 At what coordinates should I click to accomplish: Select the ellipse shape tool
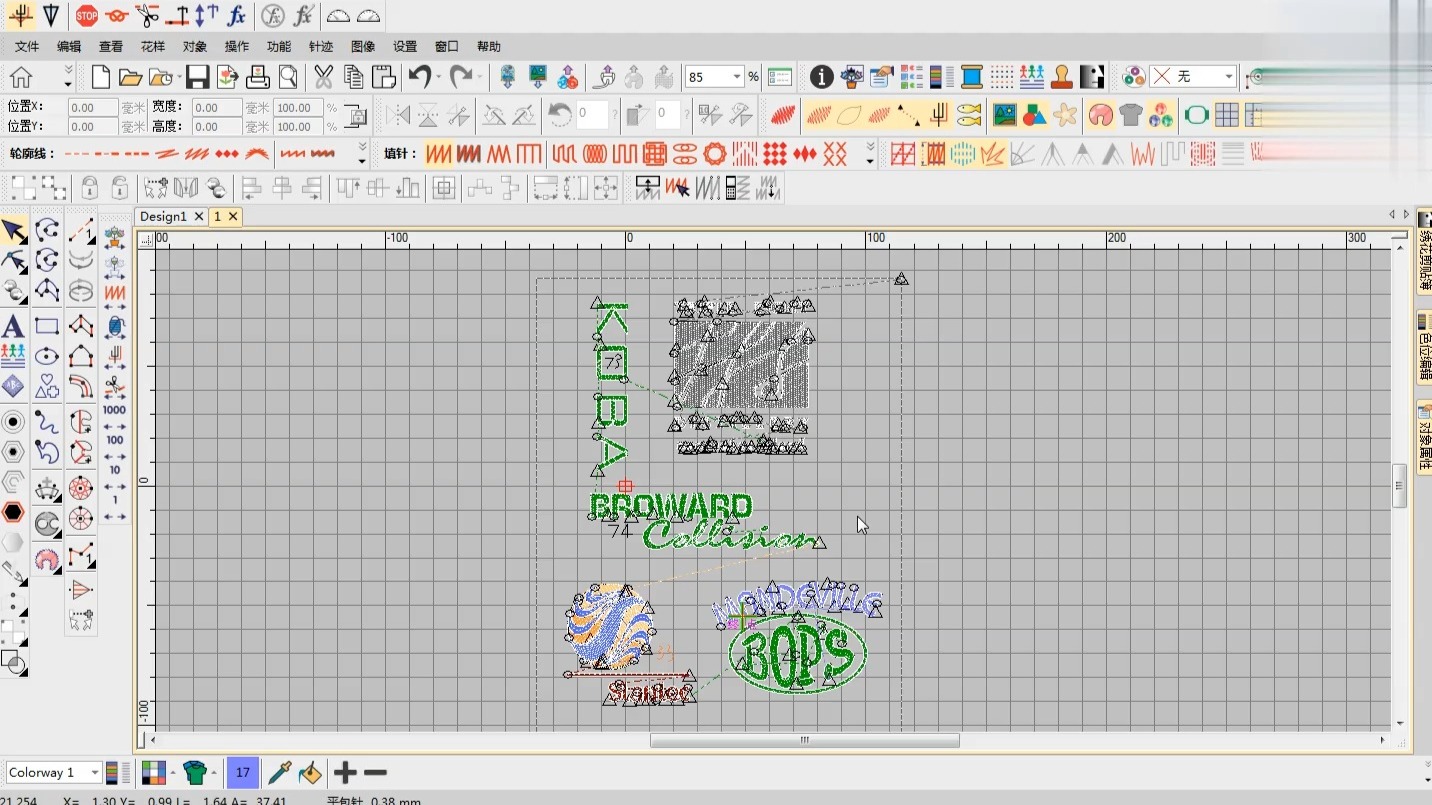47,356
